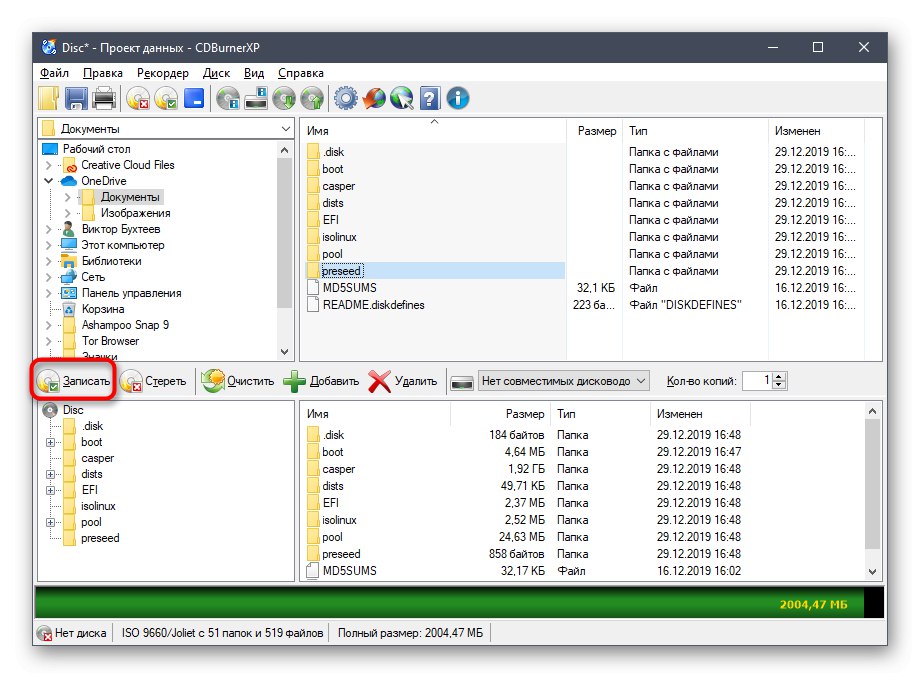The width and height of the screenshot is (920, 678).
Task: Expand Этот компьютер tree node
Action: tap(49, 245)
